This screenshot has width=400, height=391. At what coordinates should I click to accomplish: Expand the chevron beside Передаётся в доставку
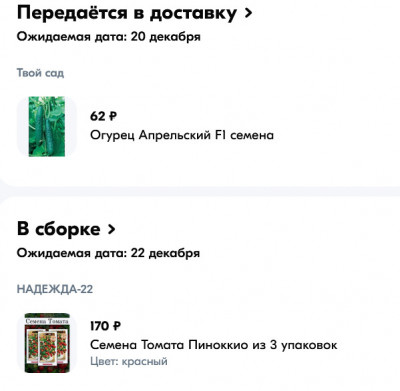point(248,13)
